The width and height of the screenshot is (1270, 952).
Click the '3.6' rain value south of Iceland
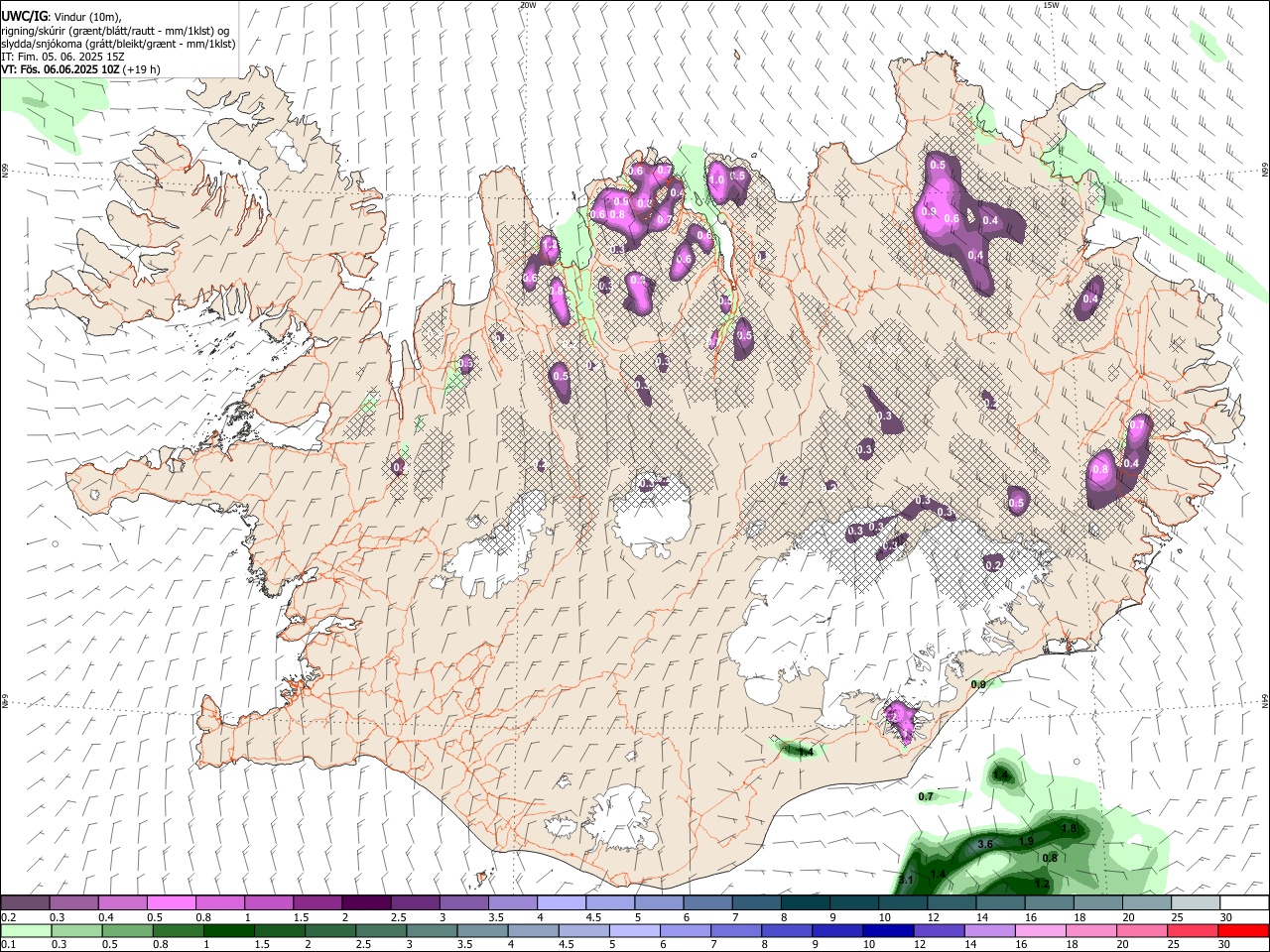click(x=985, y=844)
